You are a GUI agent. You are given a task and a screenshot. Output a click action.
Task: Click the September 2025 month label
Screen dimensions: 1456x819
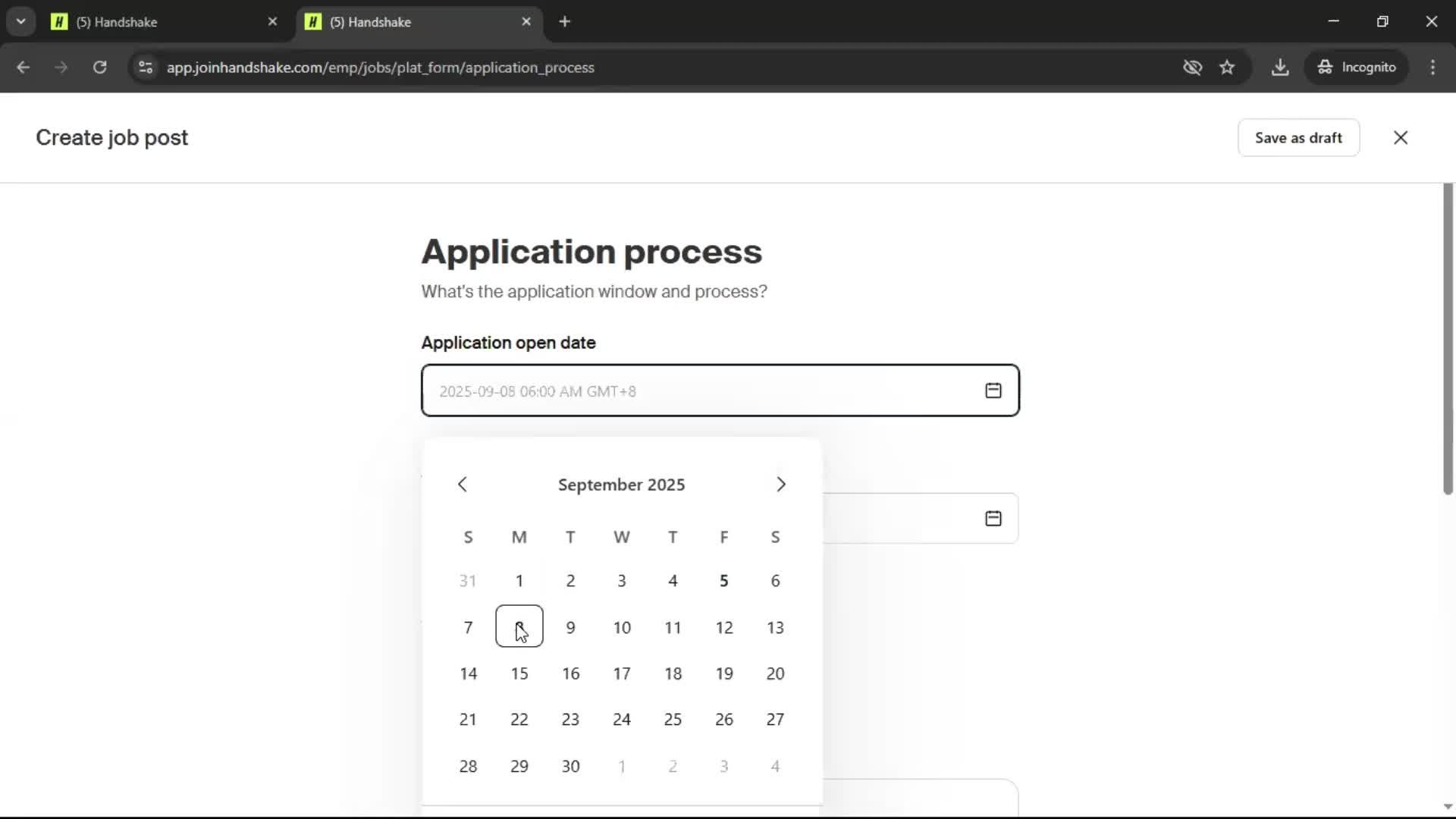coord(621,485)
